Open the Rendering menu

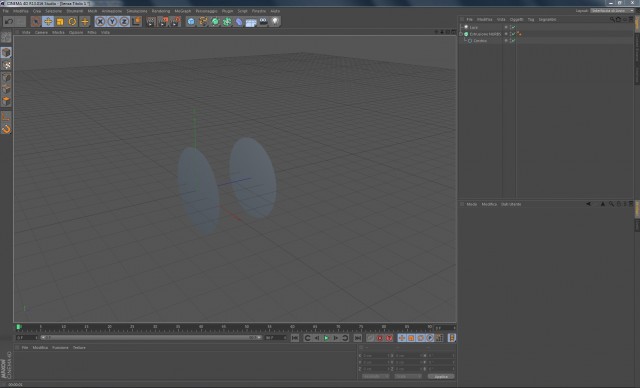[x=161, y=11]
